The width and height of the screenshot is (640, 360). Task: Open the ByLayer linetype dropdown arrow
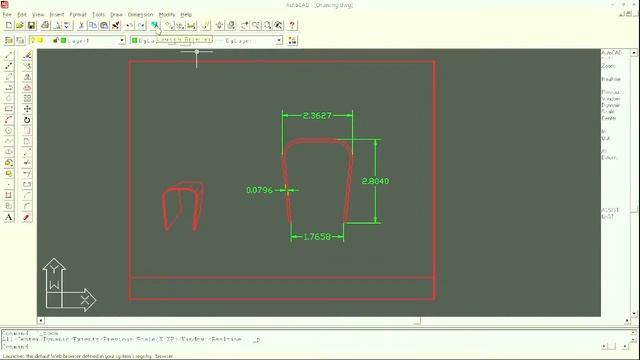[279, 40]
